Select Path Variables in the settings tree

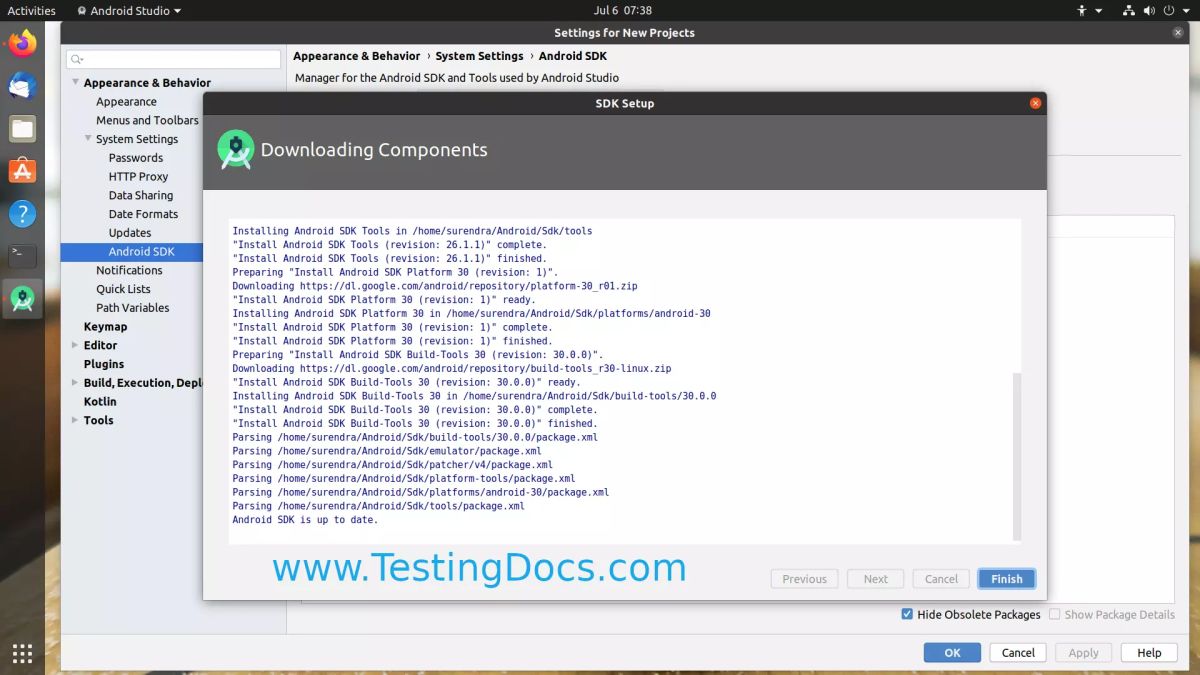(133, 308)
